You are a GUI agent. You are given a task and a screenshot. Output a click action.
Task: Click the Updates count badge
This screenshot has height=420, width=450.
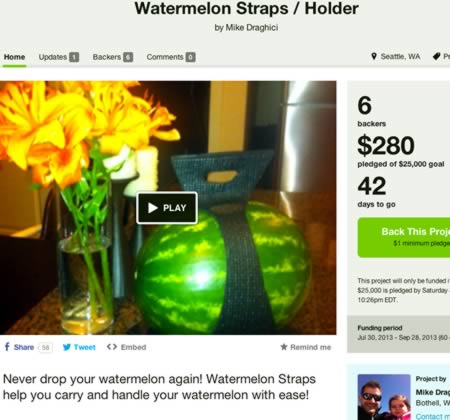click(x=74, y=57)
